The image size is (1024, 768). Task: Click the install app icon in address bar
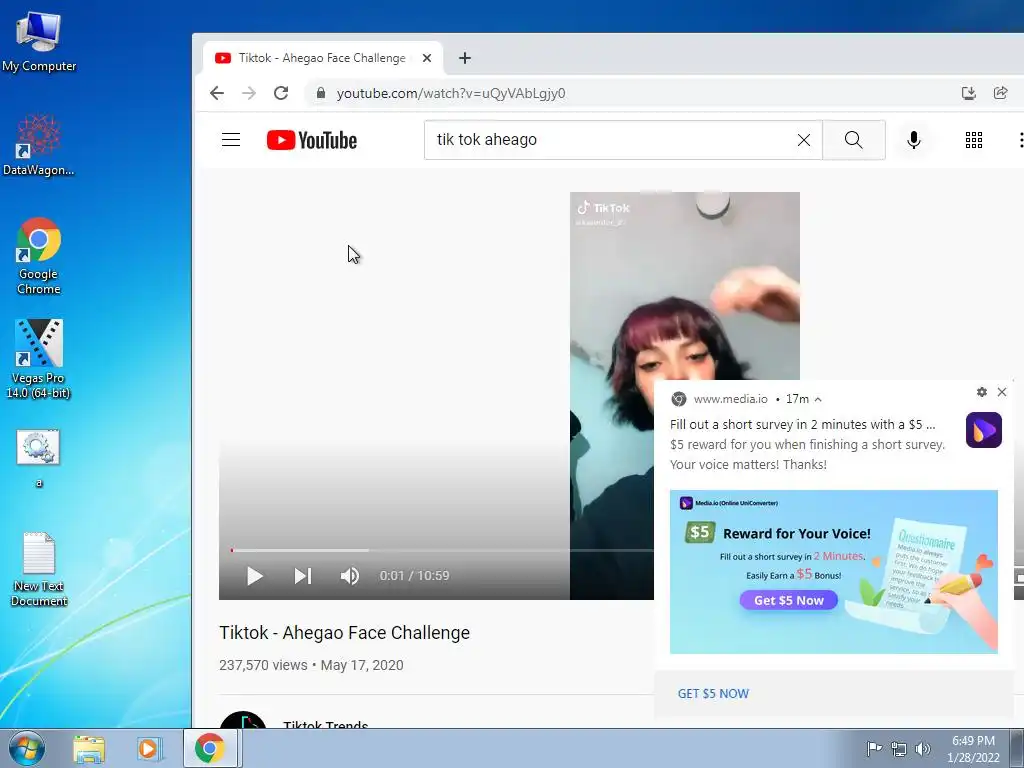(x=968, y=93)
